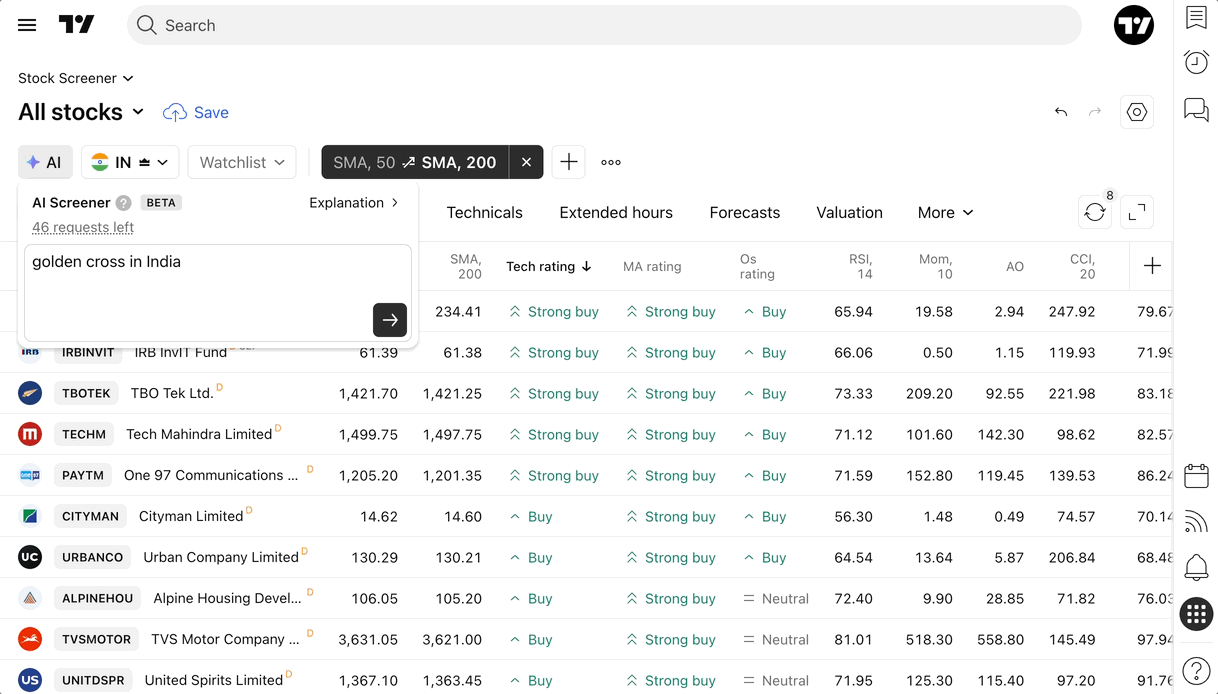Open the chats panel icon
Screen dimensions: 1218x694
pos(1196,109)
